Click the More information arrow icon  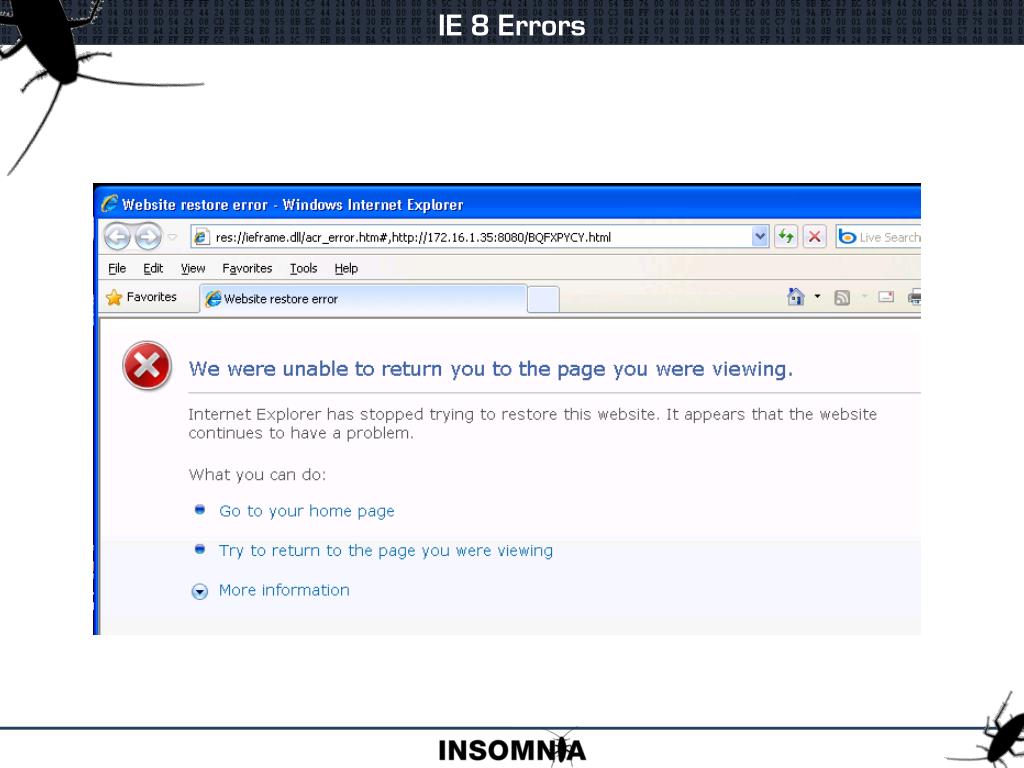(x=200, y=592)
